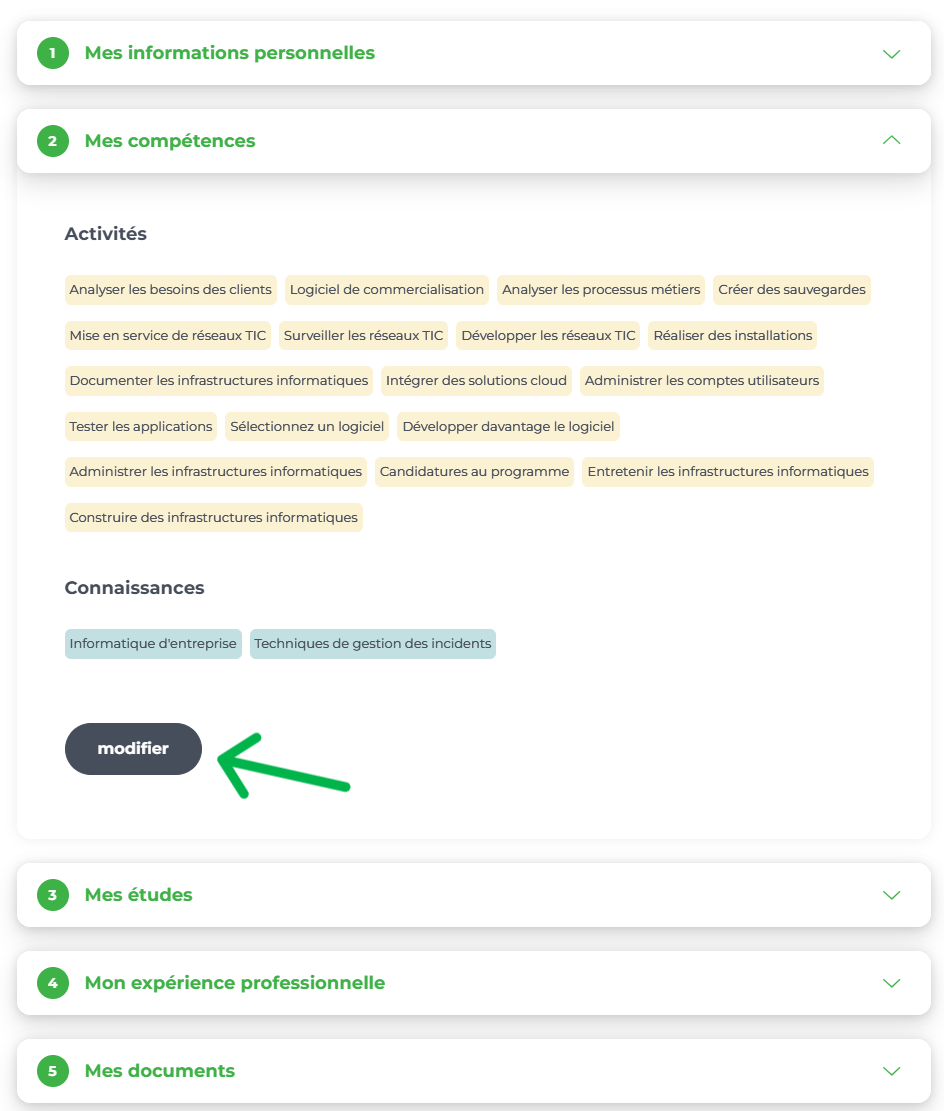Expand Mes études section chevron

892,895
